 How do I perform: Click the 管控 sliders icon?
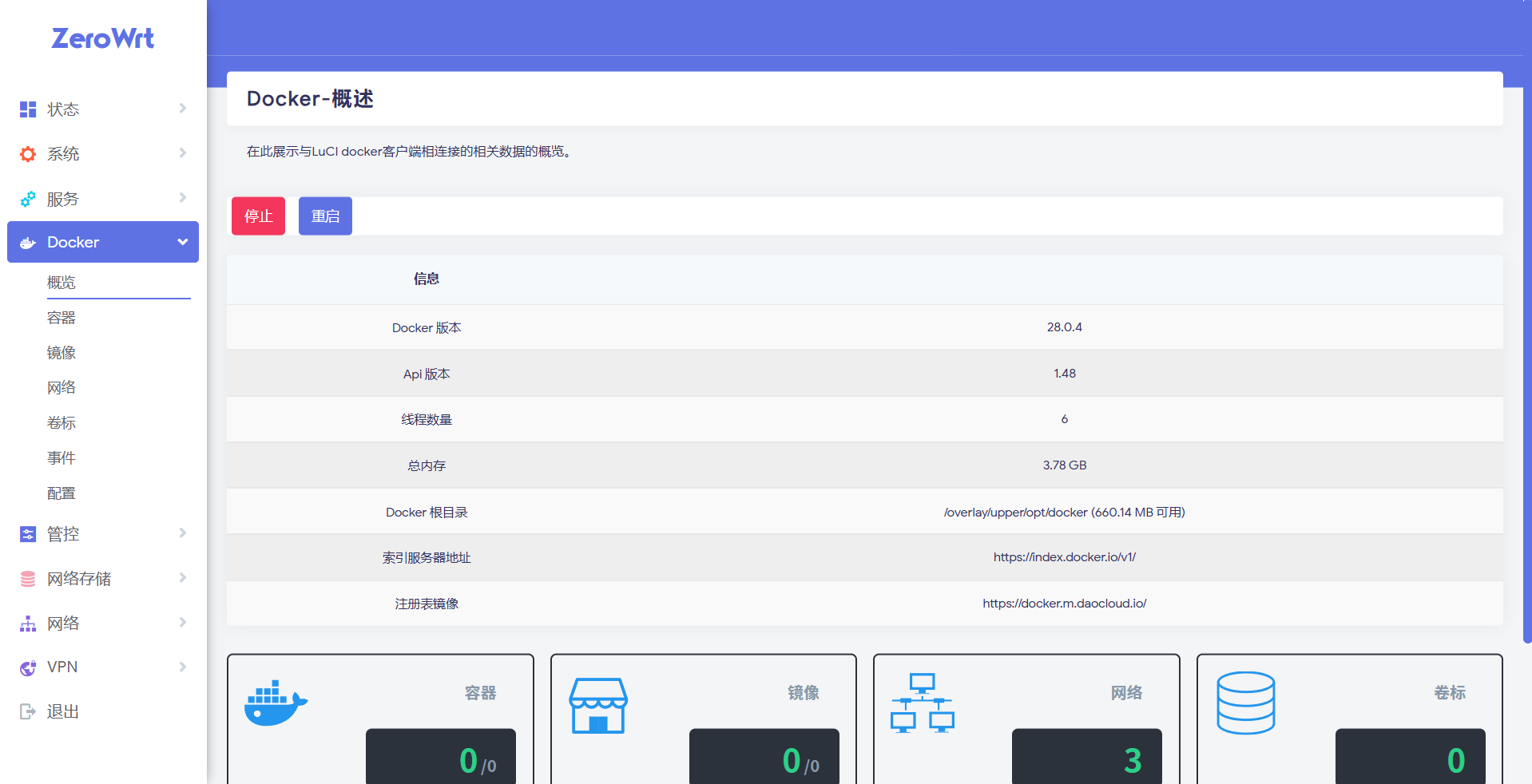[x=28, y=534]
